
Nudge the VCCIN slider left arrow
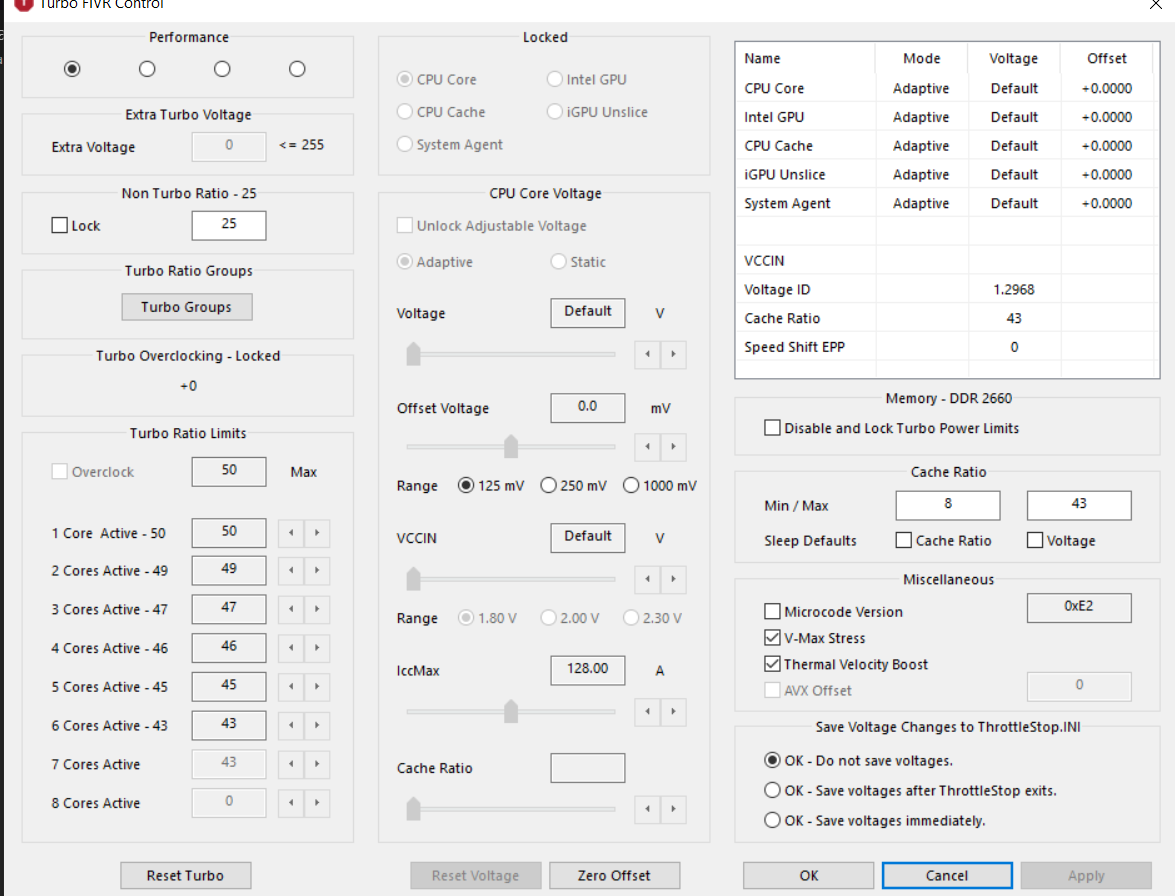pos(647,579)
